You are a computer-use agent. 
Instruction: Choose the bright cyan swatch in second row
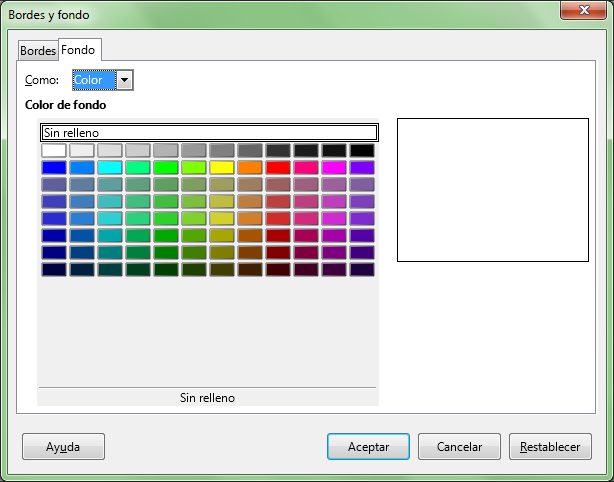click(110, 167)
